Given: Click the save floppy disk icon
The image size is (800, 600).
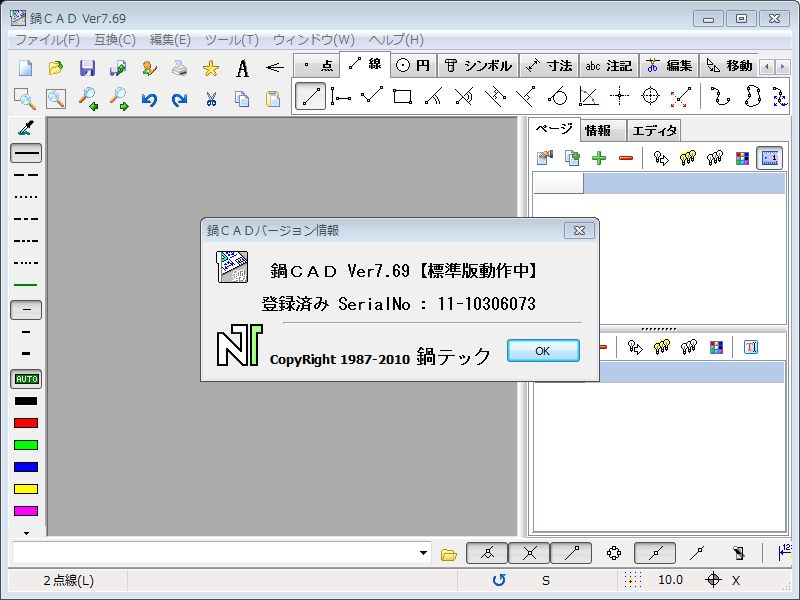Looking at the screenshot, I should pos(87,68).
